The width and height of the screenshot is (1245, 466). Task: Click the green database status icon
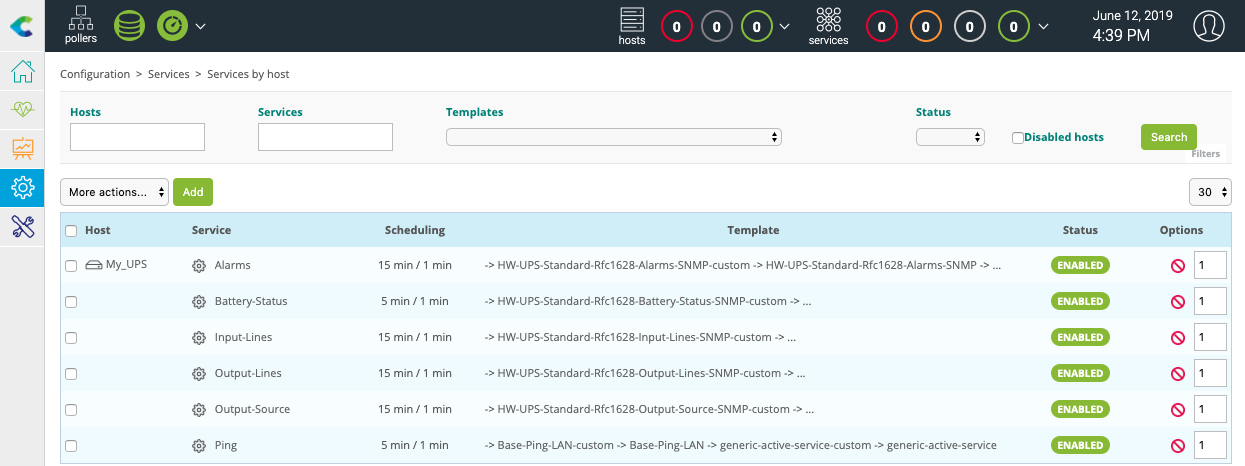point(129,25)
